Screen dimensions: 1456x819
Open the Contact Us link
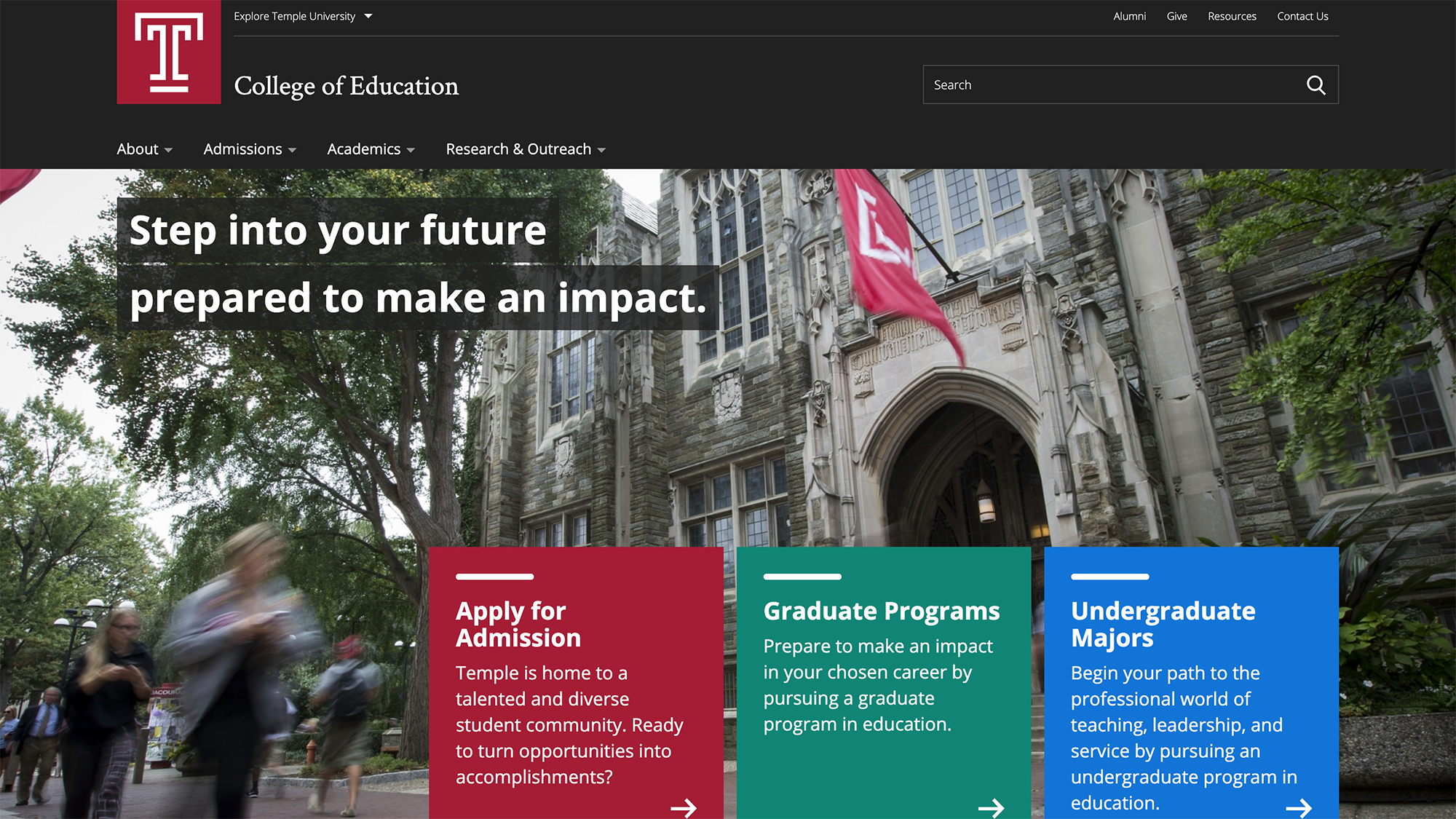pyautogui.click(x=1302, y=16)
